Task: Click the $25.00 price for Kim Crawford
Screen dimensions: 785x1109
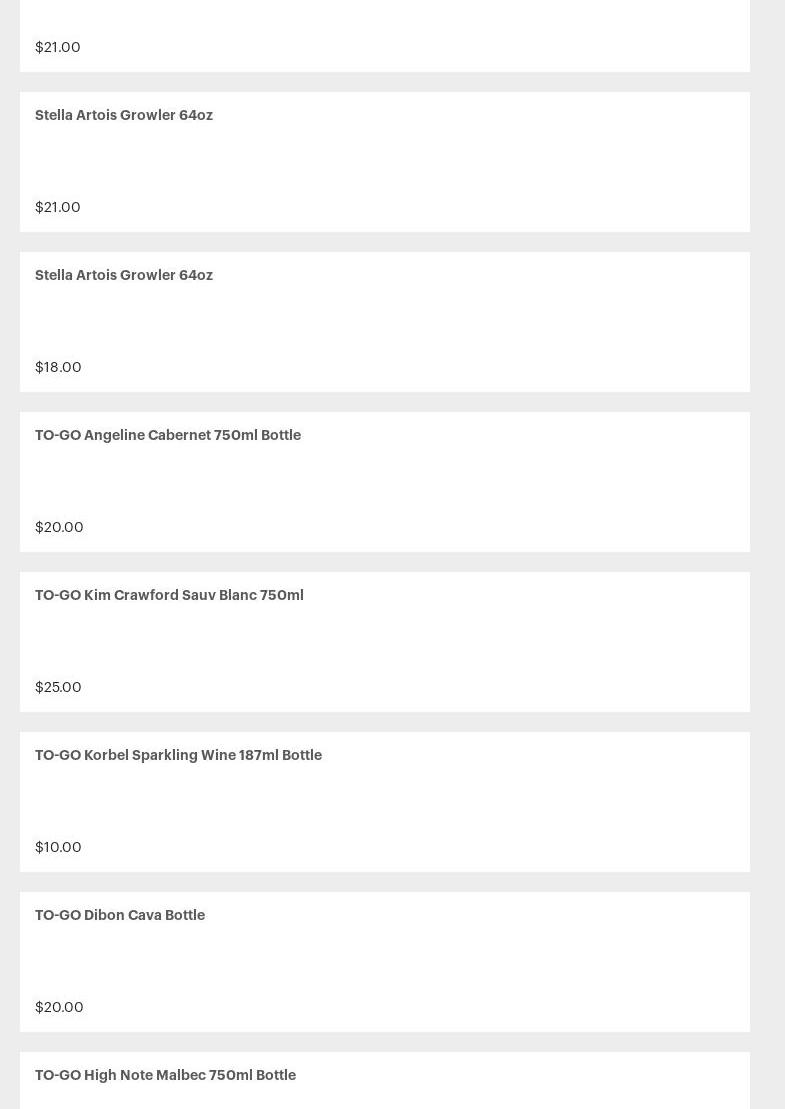Action: 58,687
